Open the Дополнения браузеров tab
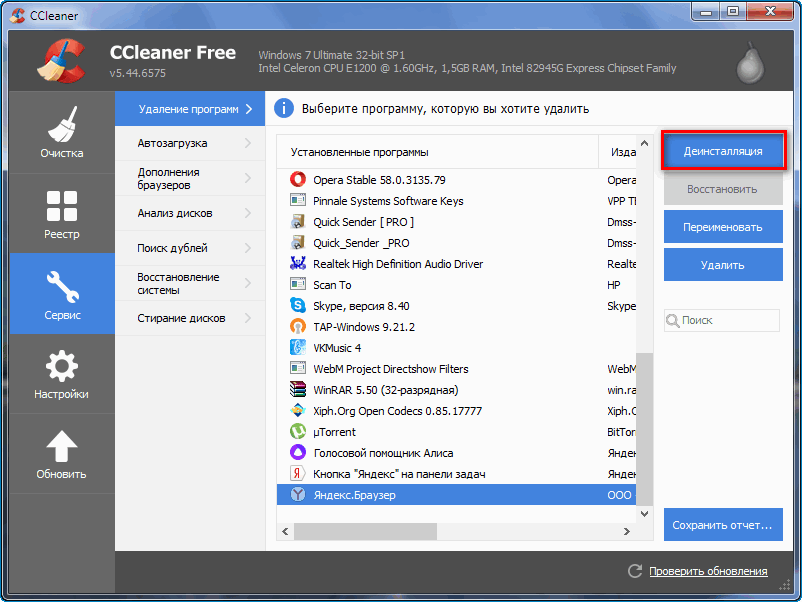This screenshot has width=802, height=602. click(x=190, y=178)
